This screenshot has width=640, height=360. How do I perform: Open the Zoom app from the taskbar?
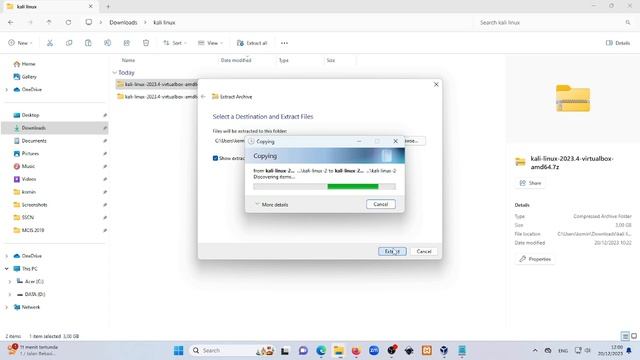(374, 351)
